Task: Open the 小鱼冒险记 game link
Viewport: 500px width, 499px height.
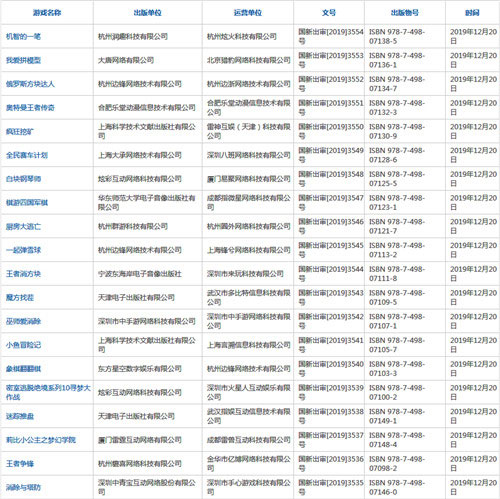Action: point(23,345)
